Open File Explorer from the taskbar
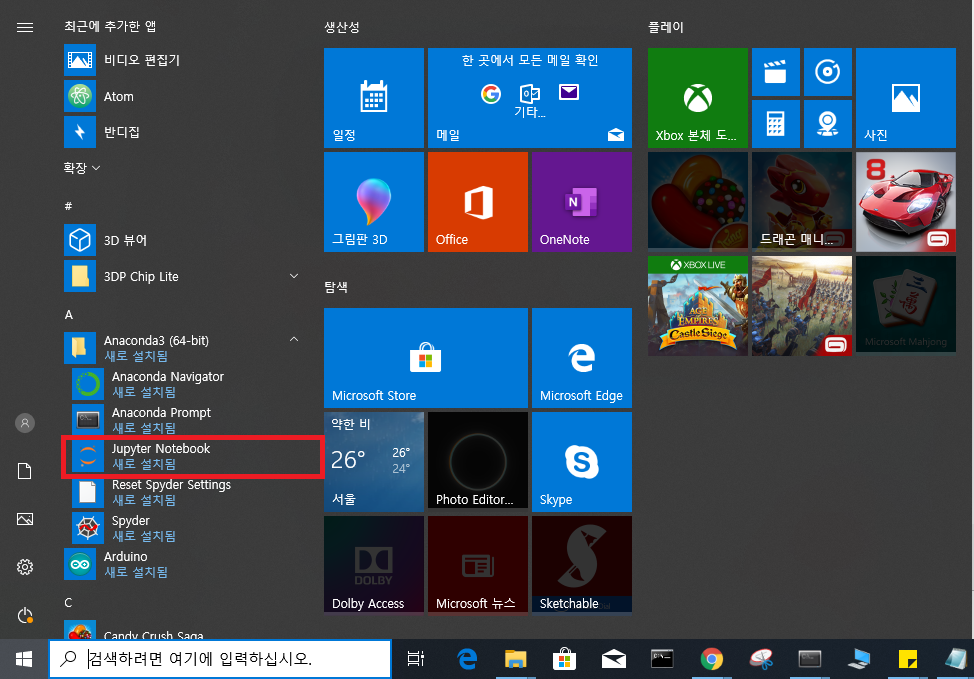 point(516,658)
